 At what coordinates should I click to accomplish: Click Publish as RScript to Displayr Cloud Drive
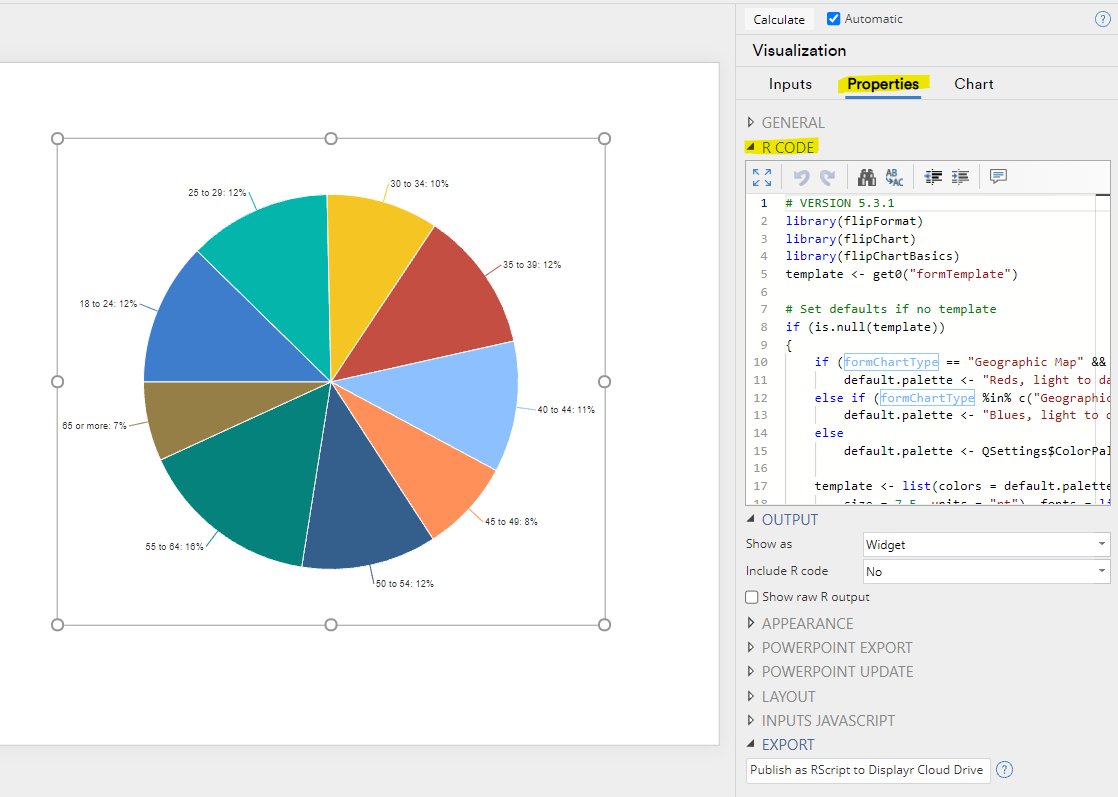click(x=867, y=770)
